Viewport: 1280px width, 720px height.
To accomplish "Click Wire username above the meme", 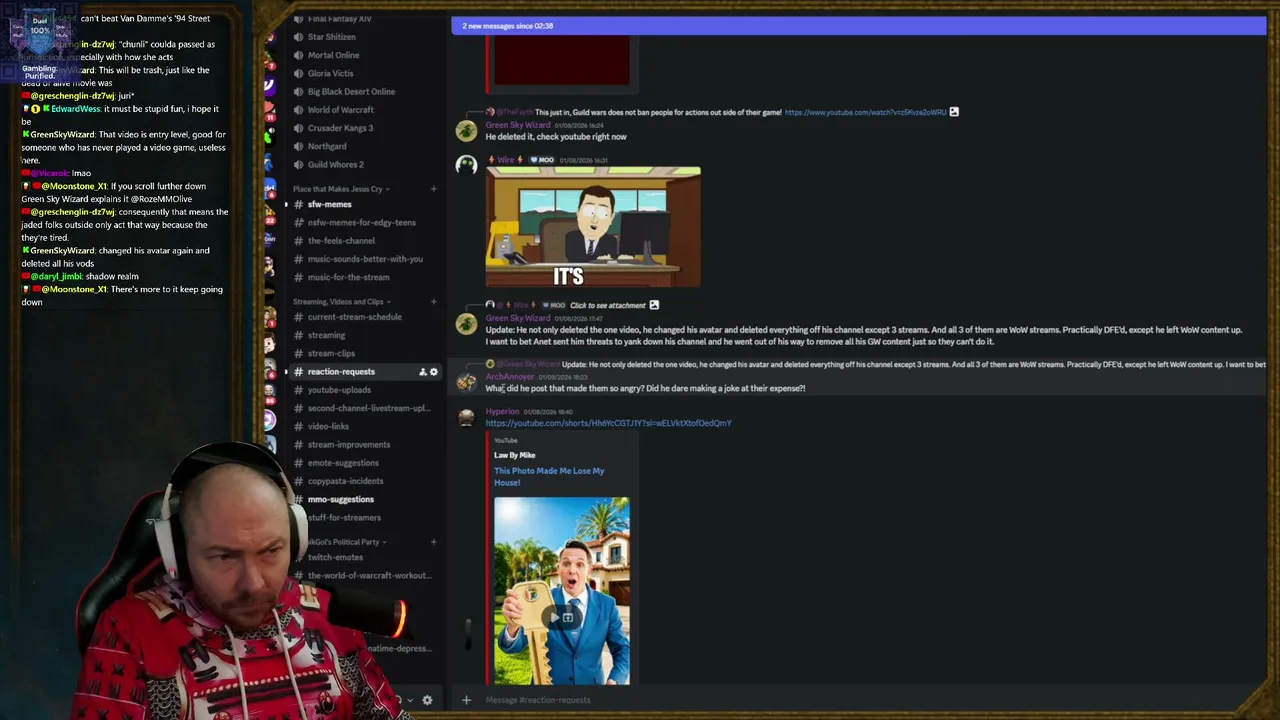I will click(506, 160).
